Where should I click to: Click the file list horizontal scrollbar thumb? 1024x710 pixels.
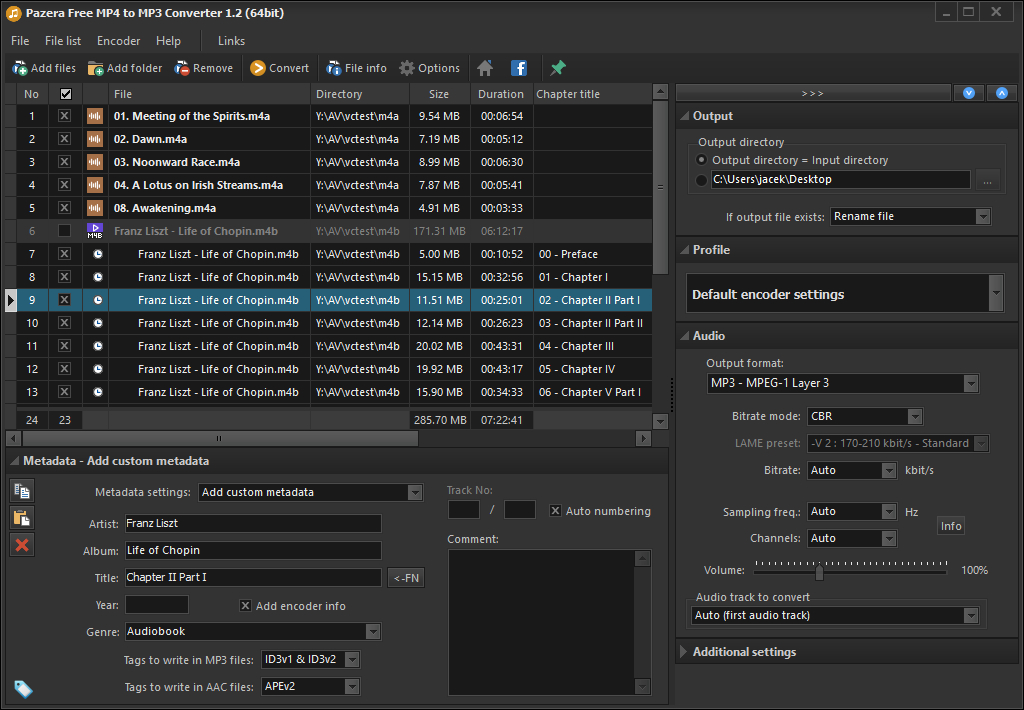pos(220,438)
